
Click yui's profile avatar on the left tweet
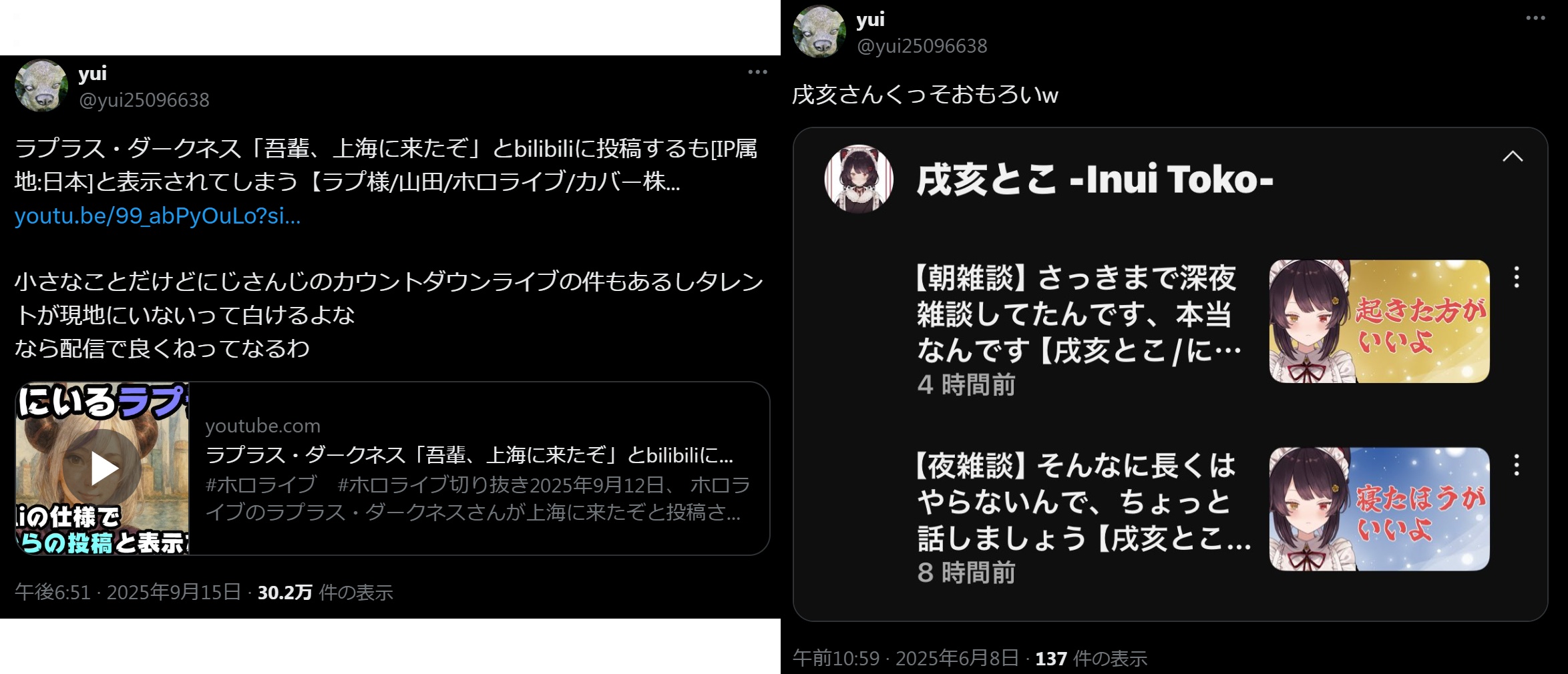point(41,85)
